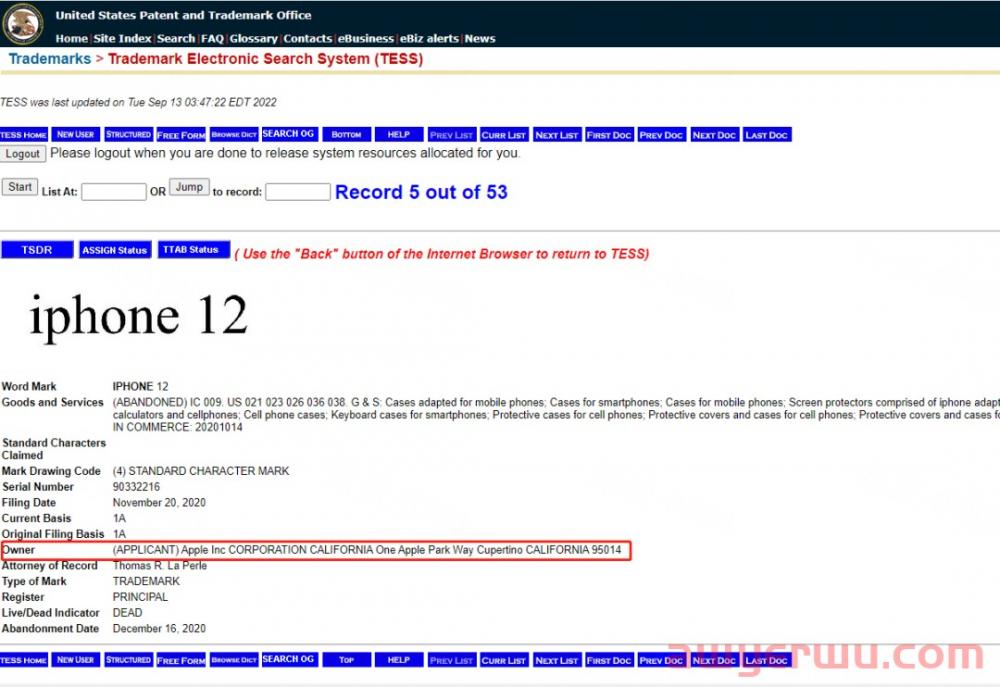1000x687 pixels.
Task: Click the large 'iphone 12' mark drawing
Action: (138, 317)
